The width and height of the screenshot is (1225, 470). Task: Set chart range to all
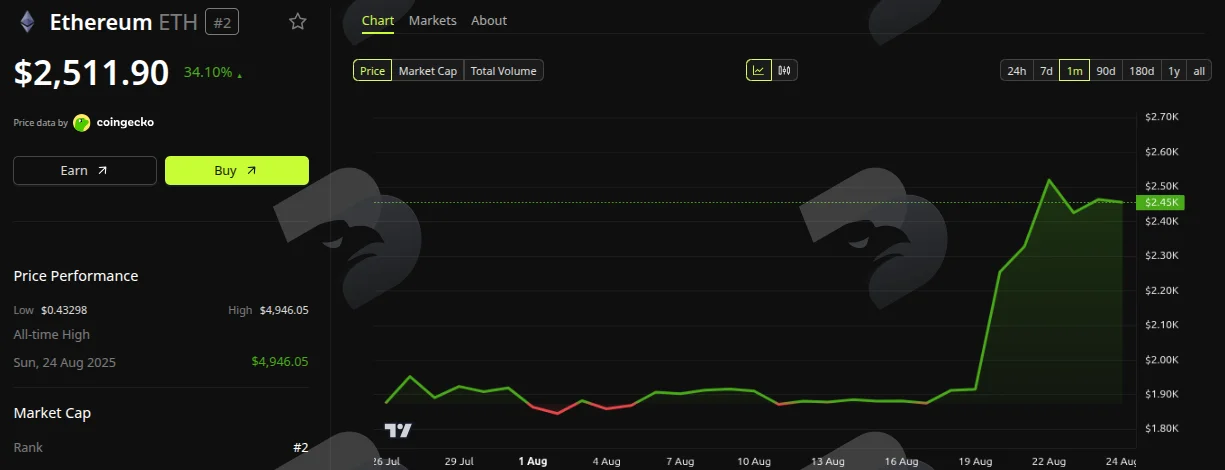pos(1199,71)
